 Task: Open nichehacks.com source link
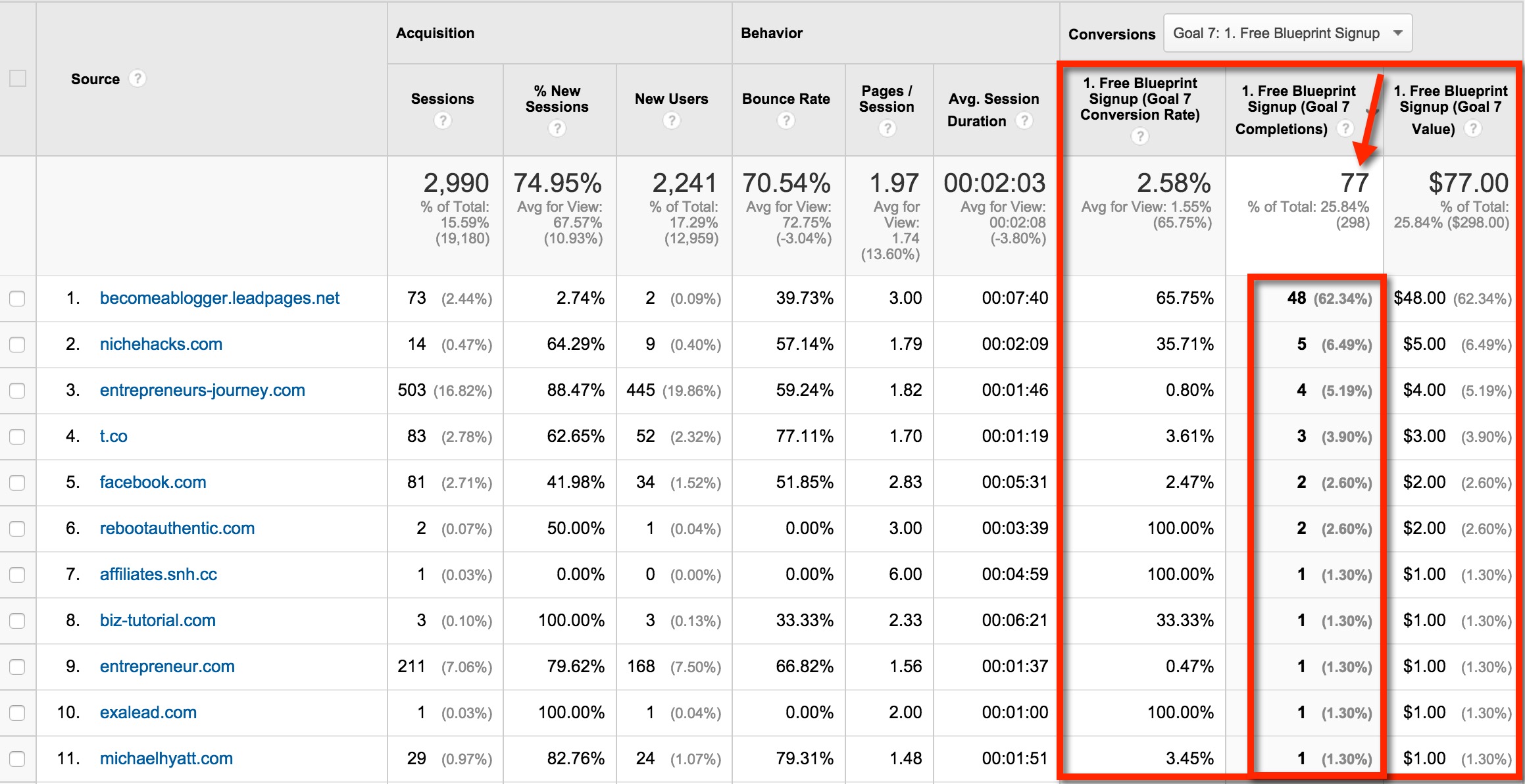pos(161,345)
